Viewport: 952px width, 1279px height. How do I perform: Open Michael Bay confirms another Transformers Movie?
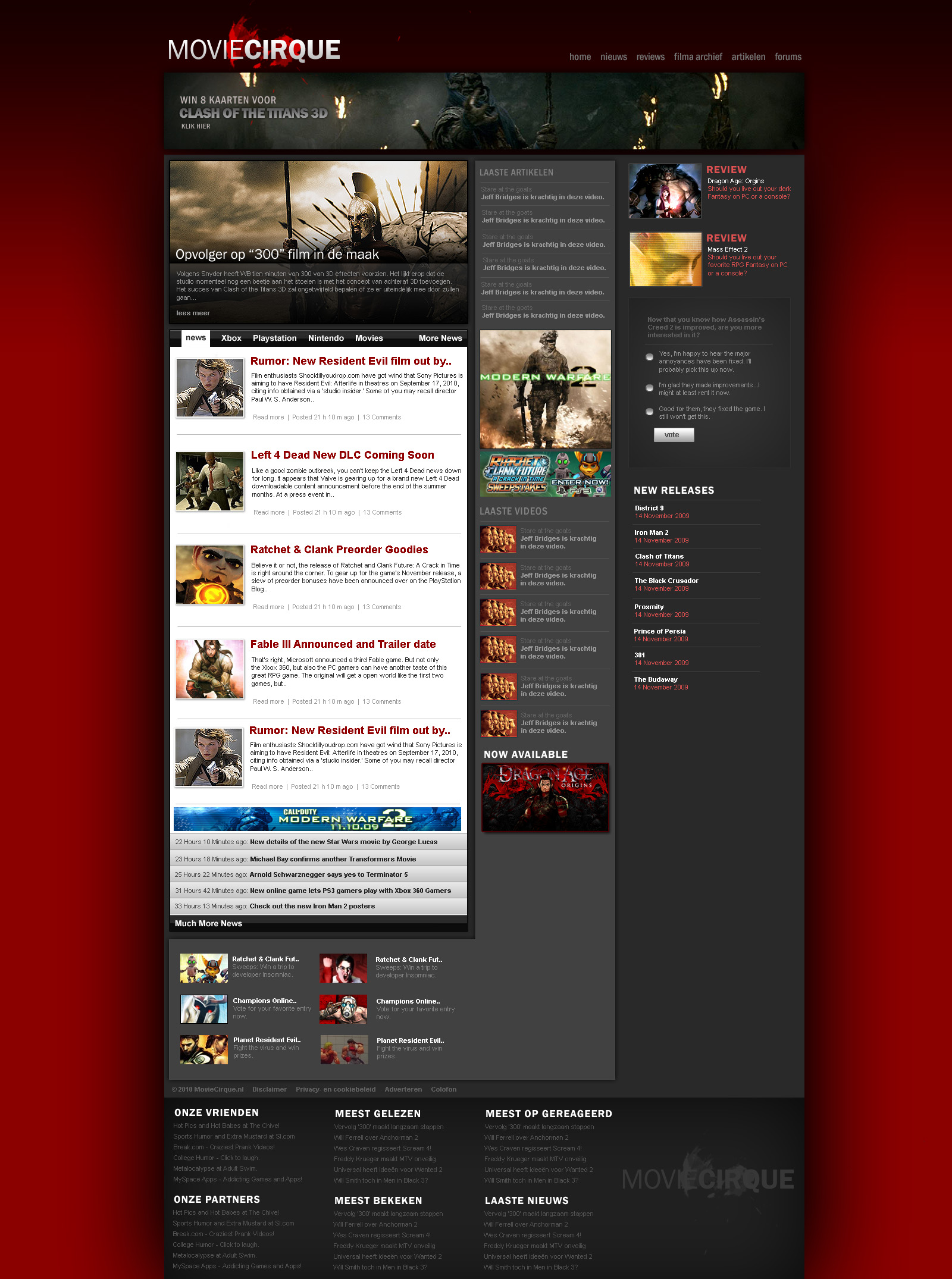coord(333,859)
